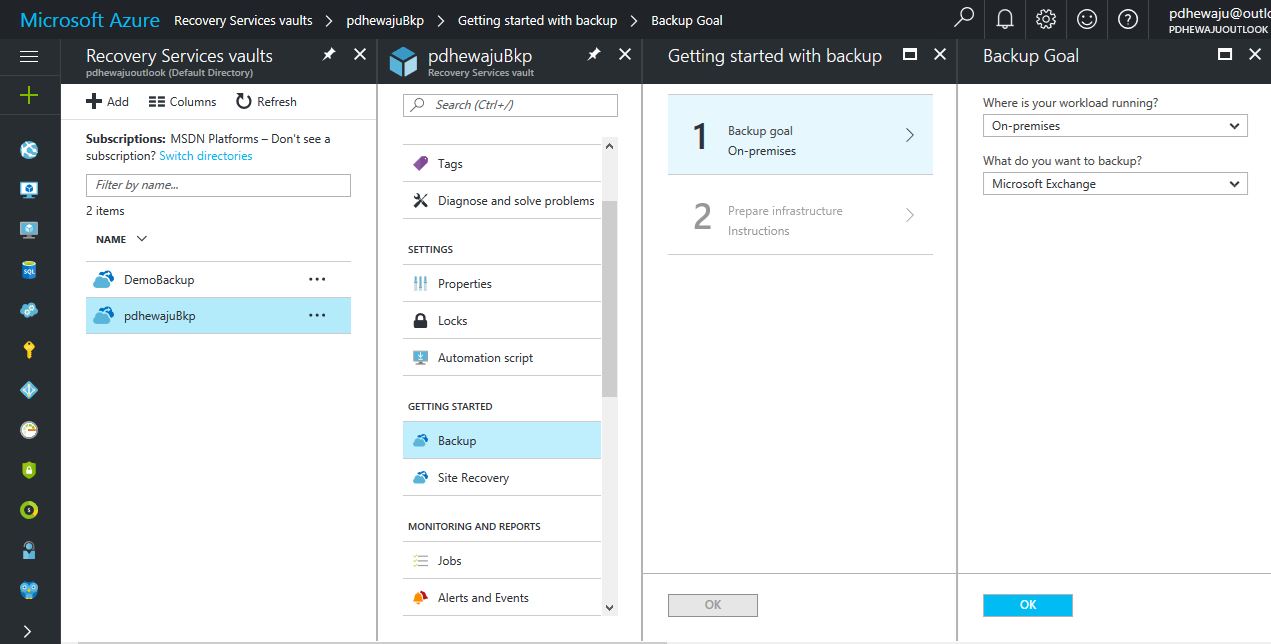
Task: Sort by the NAME column arrow
Action: point(141,239)
